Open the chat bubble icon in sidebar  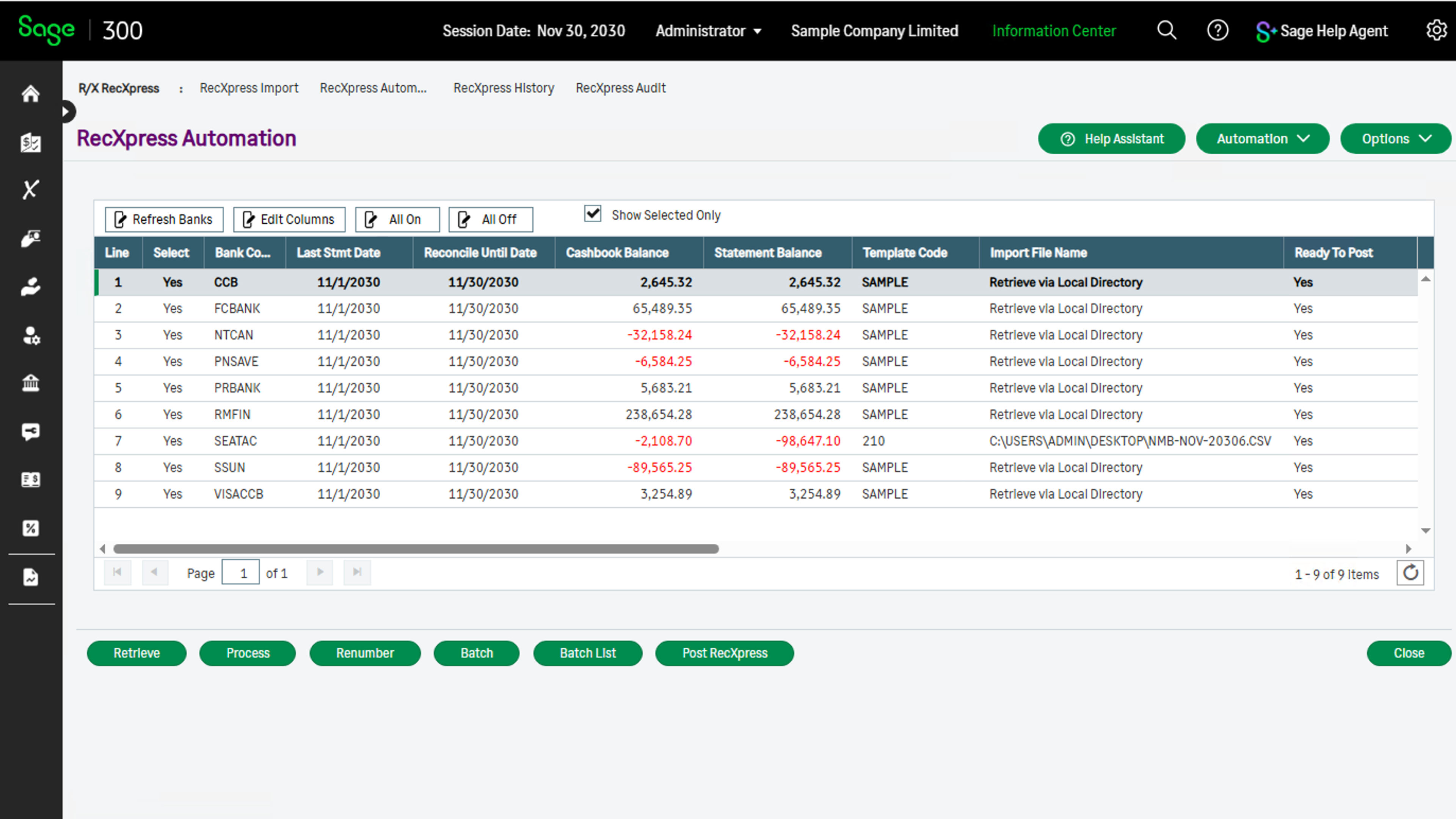click(x=30, y=432)
